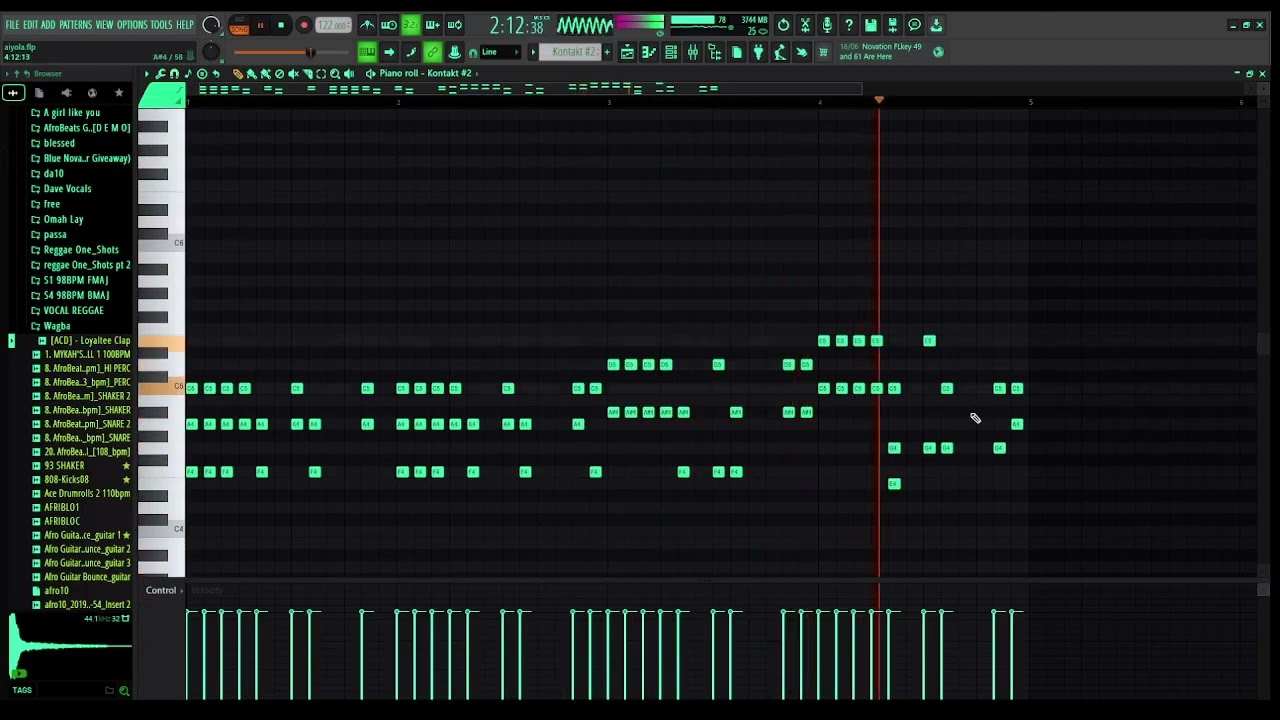
Task: Select the piano roll paint brush tool
Action: pyautogui.click(x=252, y=74)
